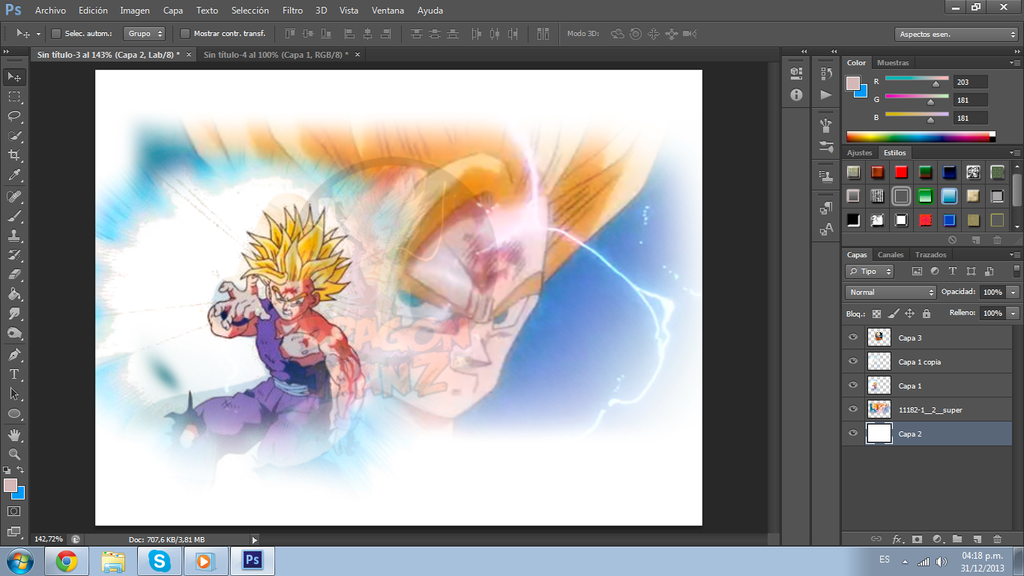
Task: Open Skype from the taskbar
Action: click(x=159, y=561)
